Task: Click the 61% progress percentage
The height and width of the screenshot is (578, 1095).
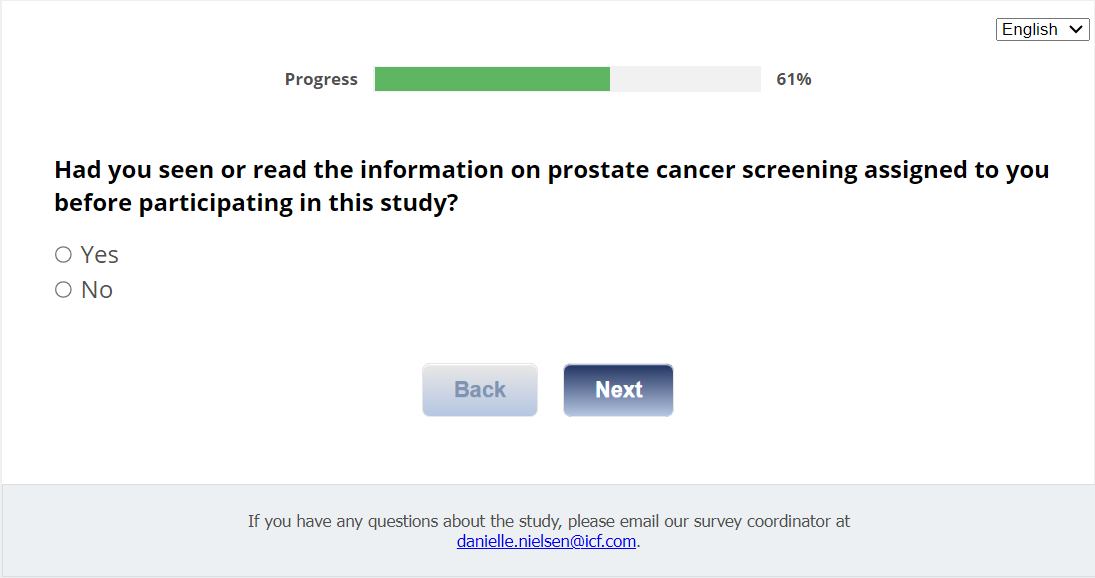Action: pos(794,80)
